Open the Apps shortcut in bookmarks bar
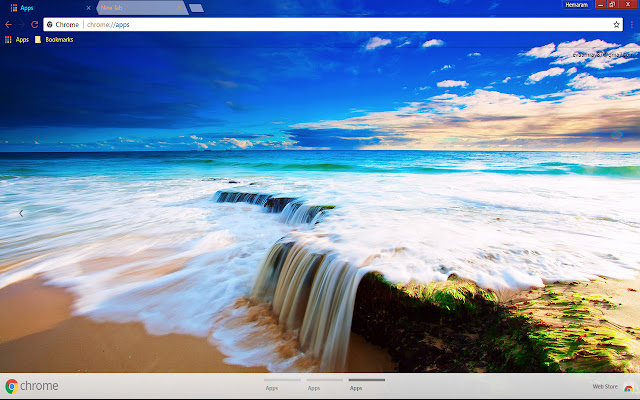This screenshot has height=400, width=640. click(17, 40)
